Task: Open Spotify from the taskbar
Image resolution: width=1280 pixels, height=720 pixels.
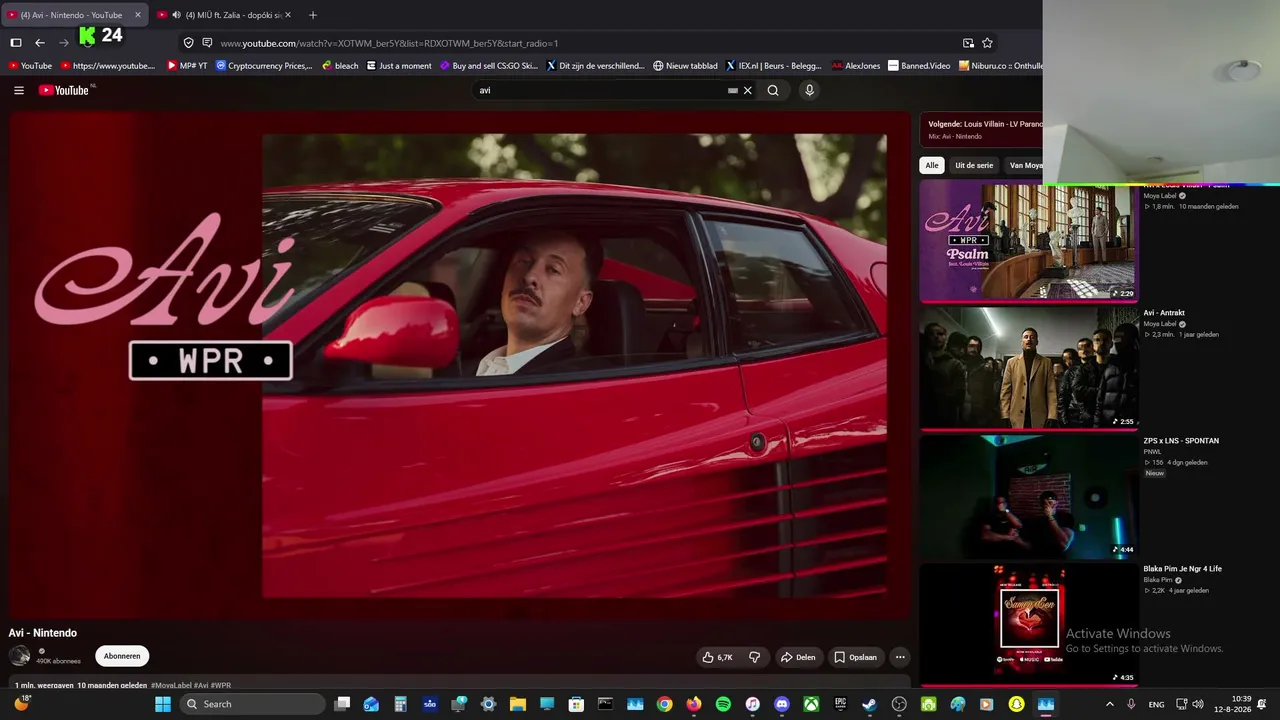Action: tap(723, 704)
